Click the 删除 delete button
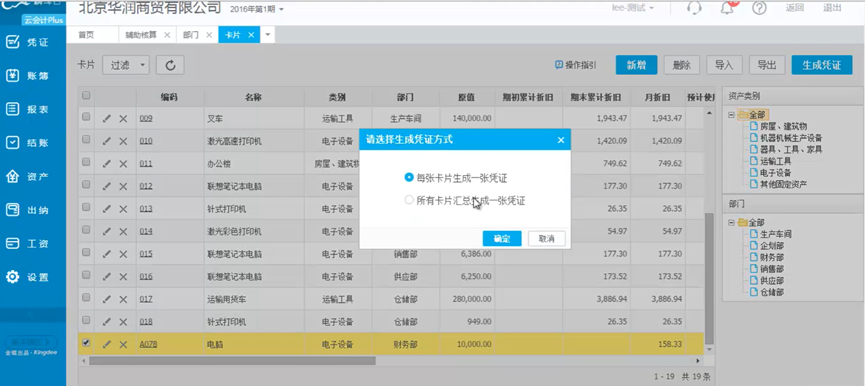Screen dimensions: 865x386 tap(682, 65)
